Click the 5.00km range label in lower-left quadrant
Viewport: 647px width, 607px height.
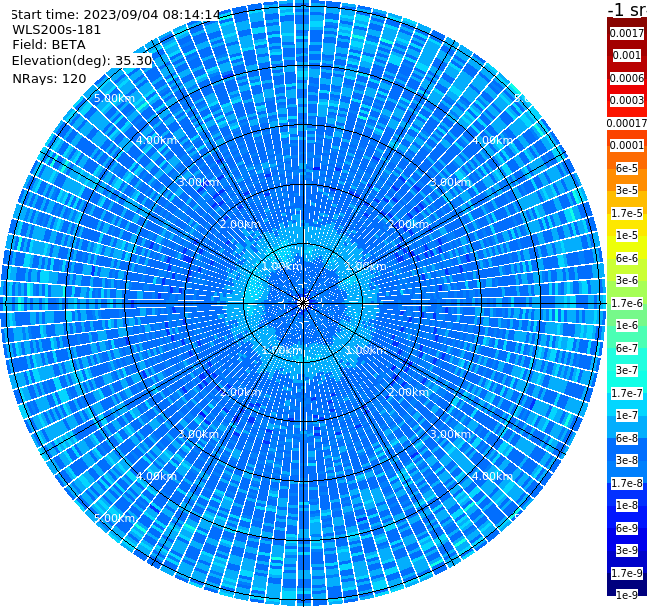114,518
